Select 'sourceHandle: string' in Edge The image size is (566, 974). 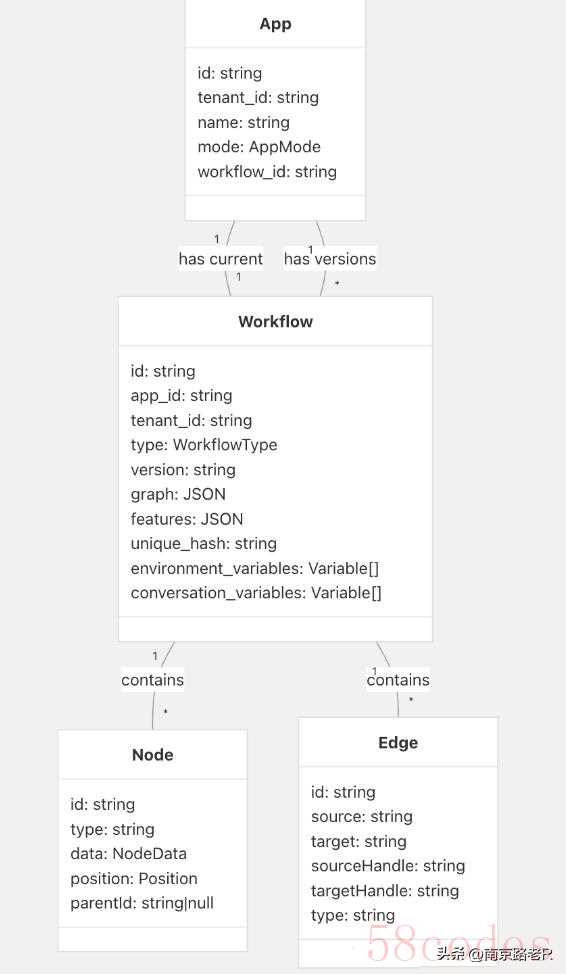pyautogui.click(x=388, y=866)
